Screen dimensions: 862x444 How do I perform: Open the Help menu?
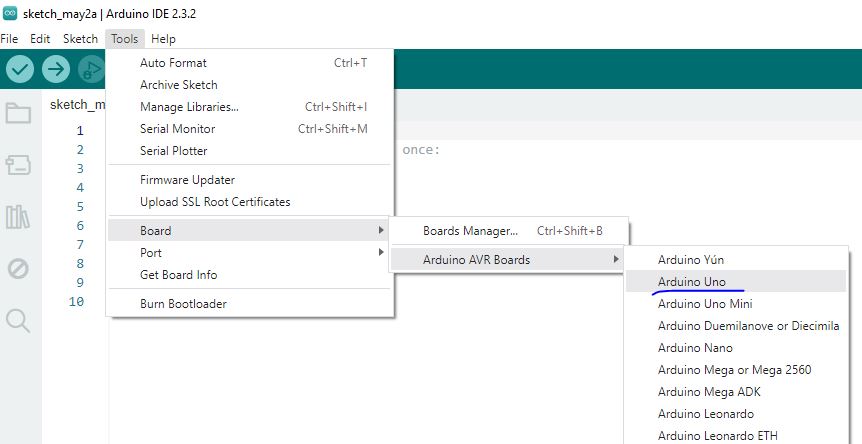(163, 39)
